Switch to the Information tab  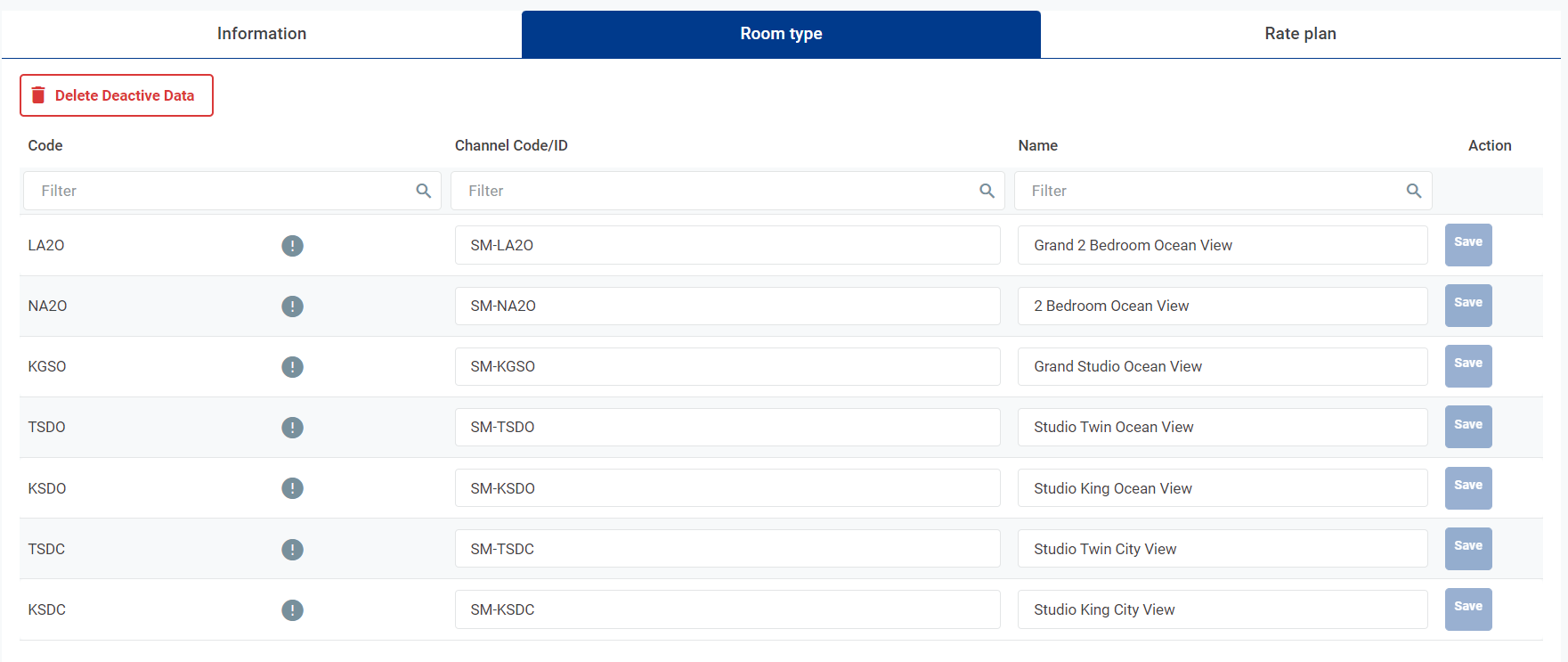pos(262,34)
